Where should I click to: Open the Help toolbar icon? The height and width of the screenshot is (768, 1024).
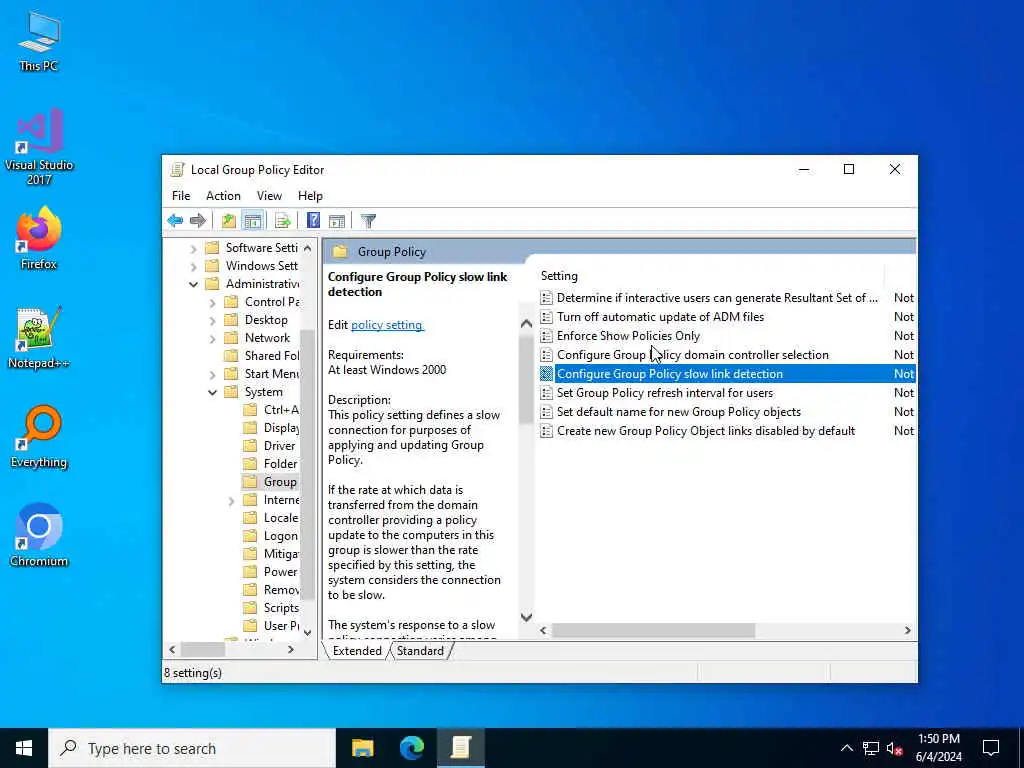point(313,221)
